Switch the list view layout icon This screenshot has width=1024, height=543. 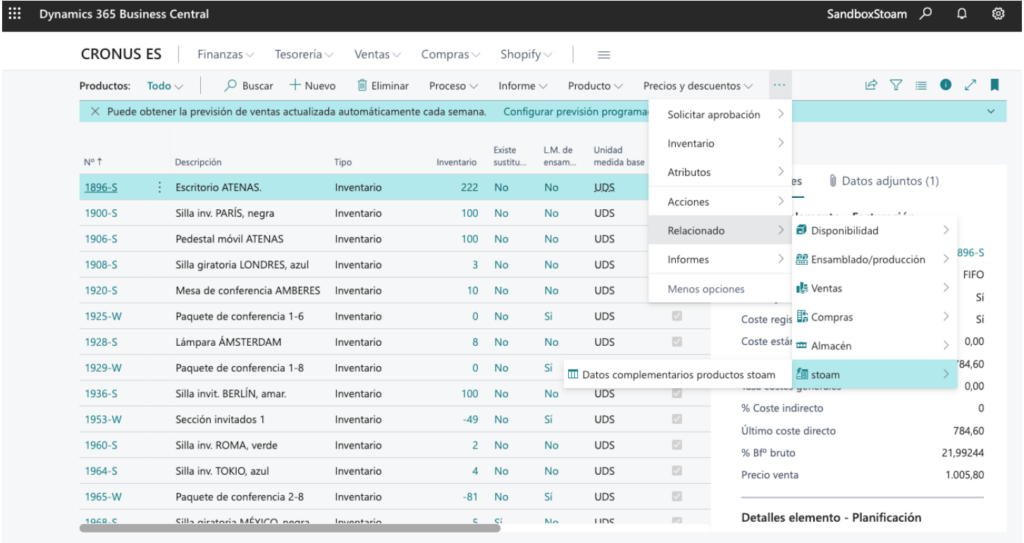(921, 85)
